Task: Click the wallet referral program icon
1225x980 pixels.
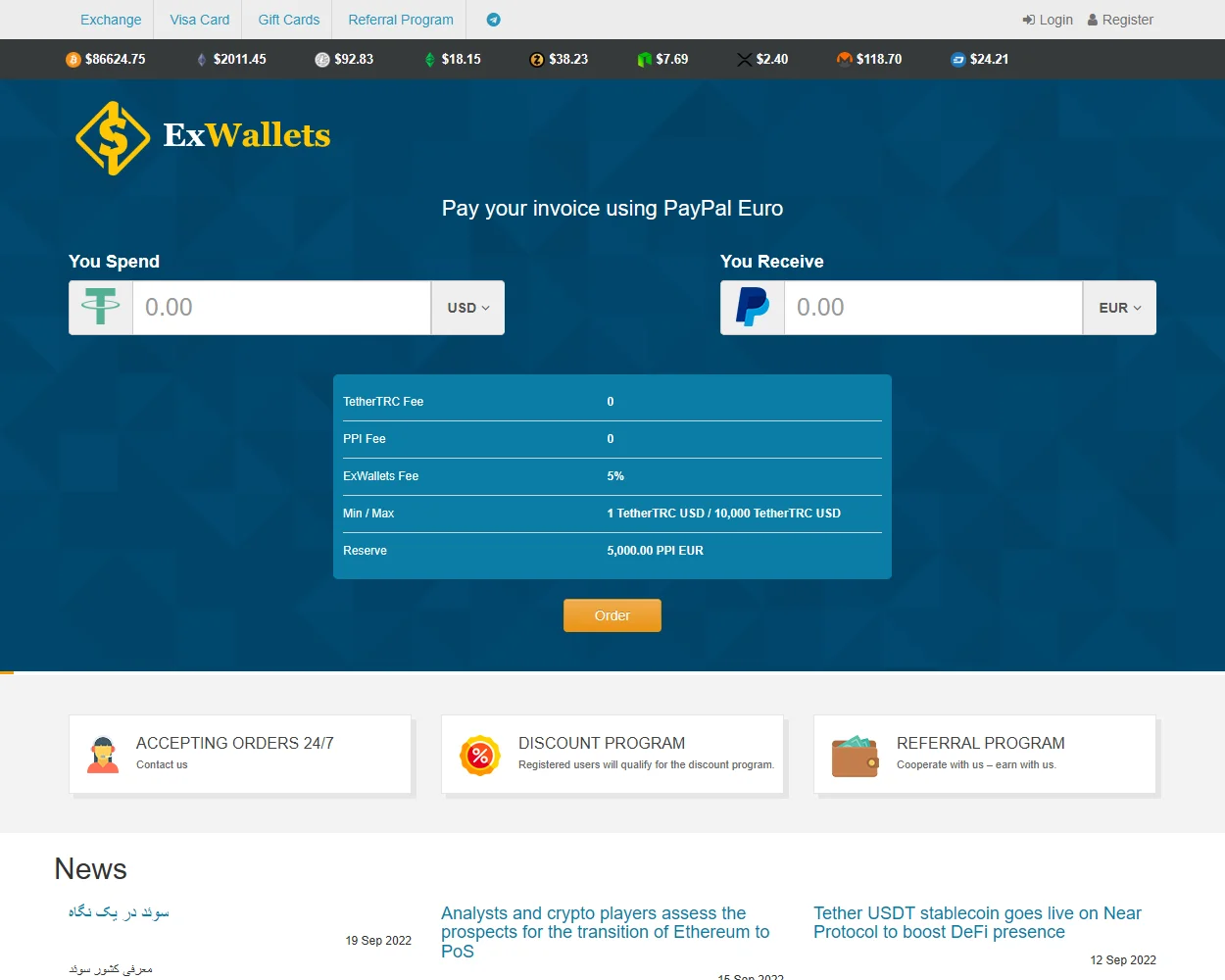Action: [x=856, y=756]
